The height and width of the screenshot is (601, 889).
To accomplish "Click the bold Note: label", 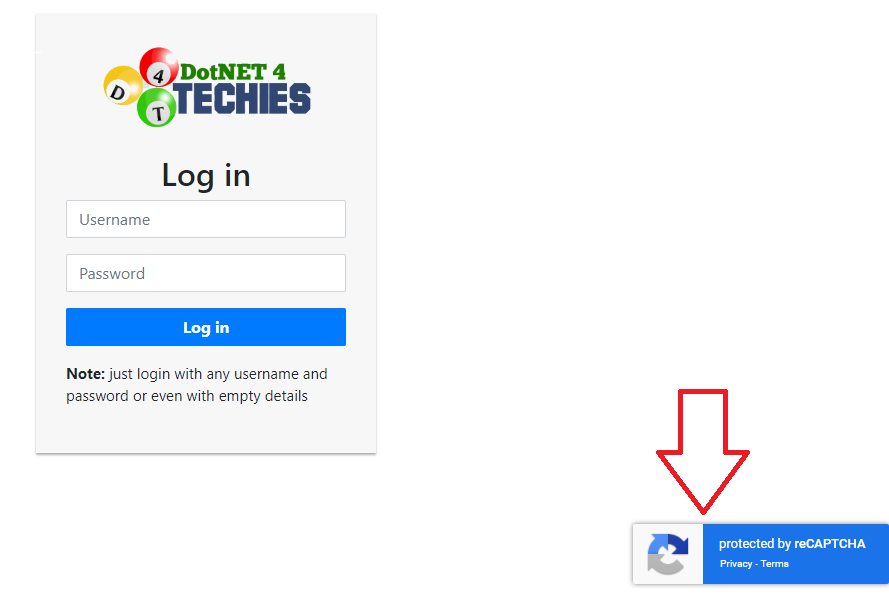I will click(x=86, y=374).
